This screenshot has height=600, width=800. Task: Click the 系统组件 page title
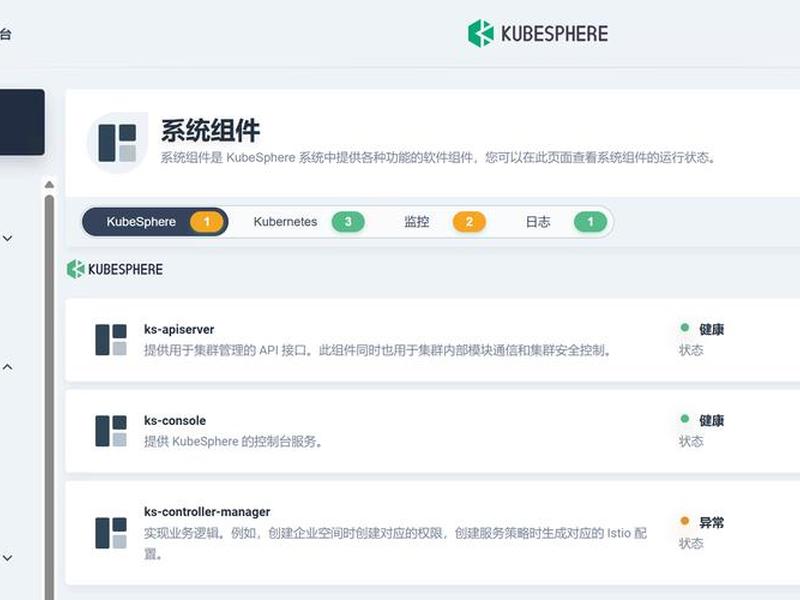[x=211, y=131]
